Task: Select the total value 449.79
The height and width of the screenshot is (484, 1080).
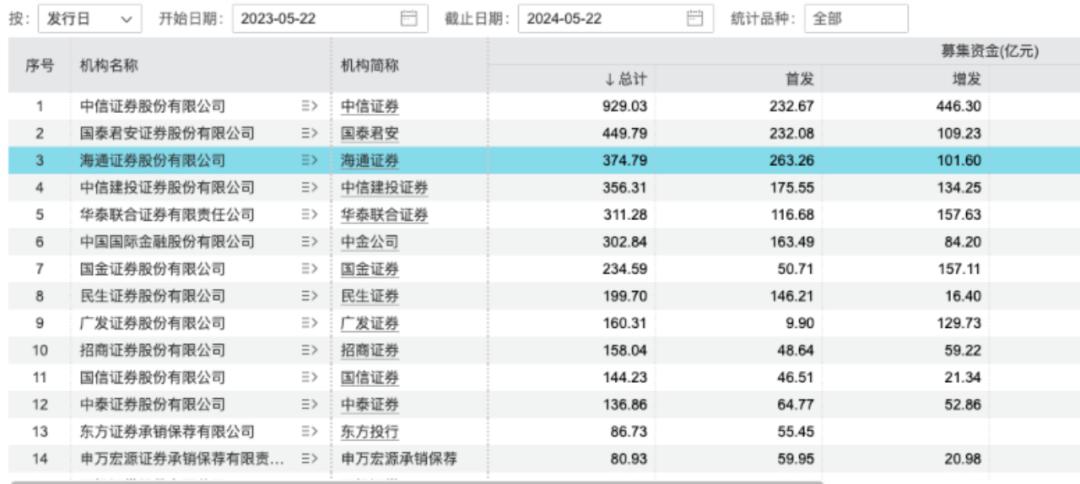Action: 625,134
